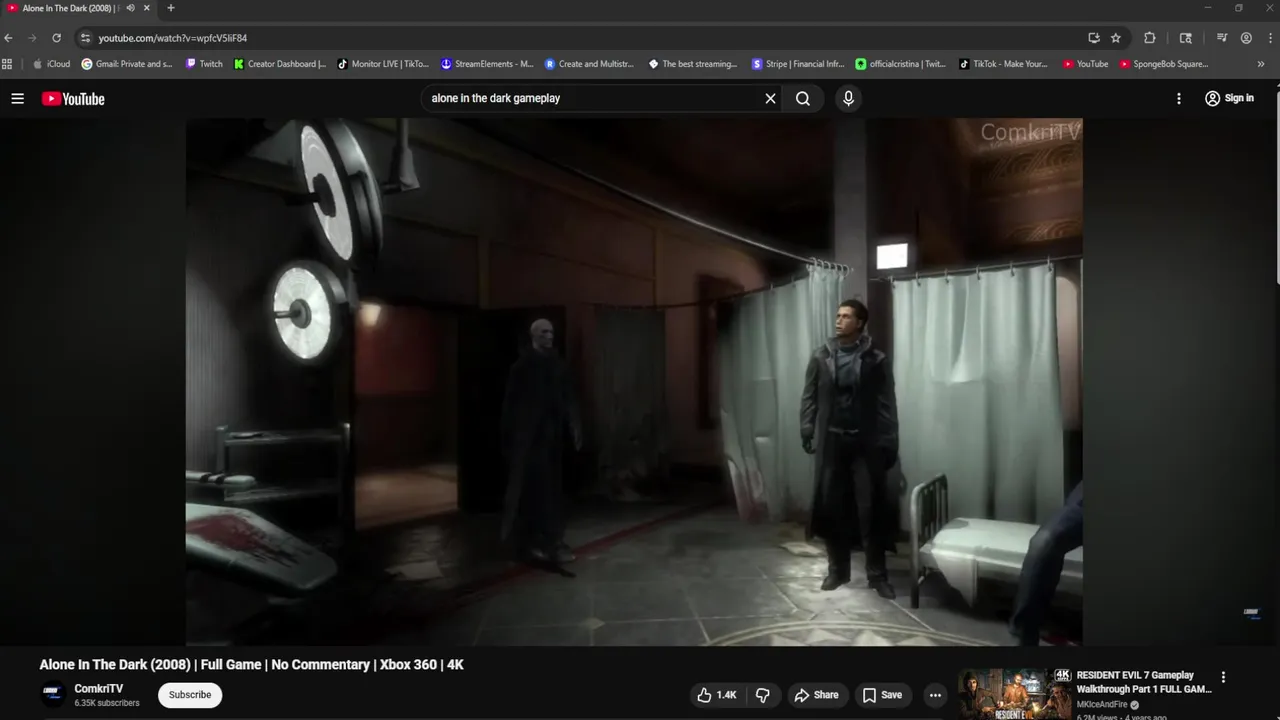This screenshot has width=1280, height=720.
Task: Open ComkriTV channel name link
Action: coord(99,688)
